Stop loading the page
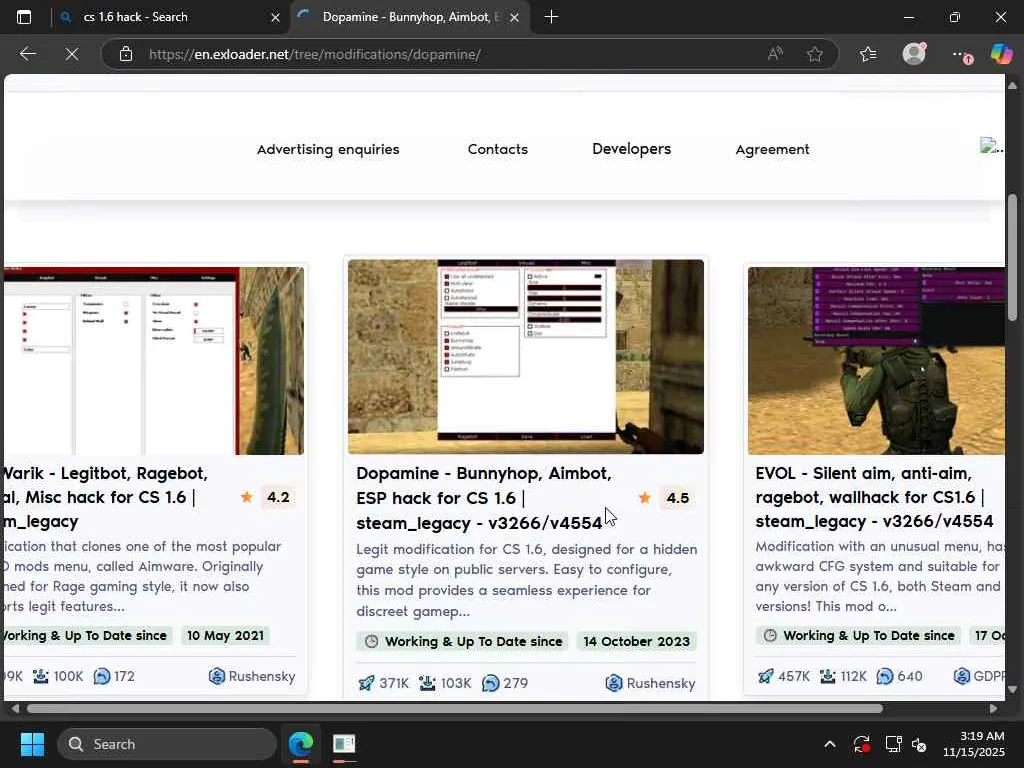Screen dimensions: 1024x768 pyautogui.click(x=72, y=54)
